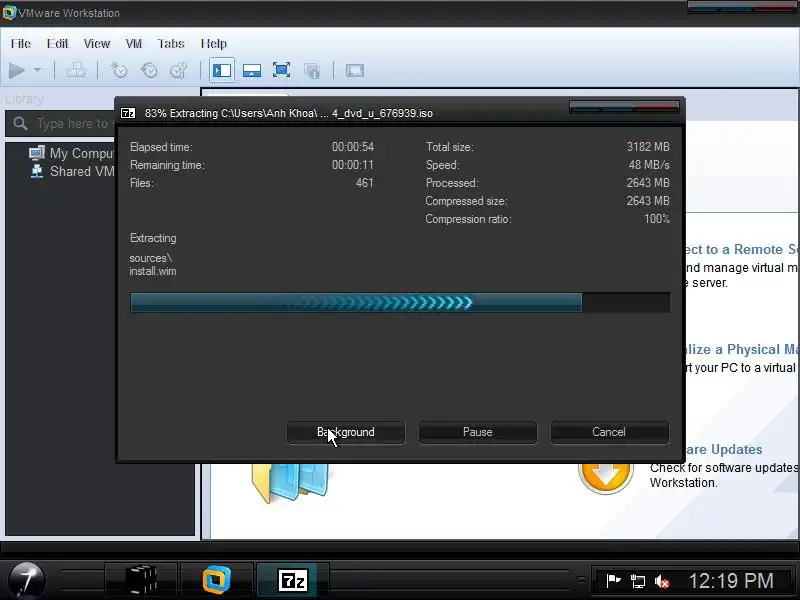Click the orange download arrow updates icon
Image resolution: width=800 pixels, height=600 pixels.
click(x=606, y=477)
